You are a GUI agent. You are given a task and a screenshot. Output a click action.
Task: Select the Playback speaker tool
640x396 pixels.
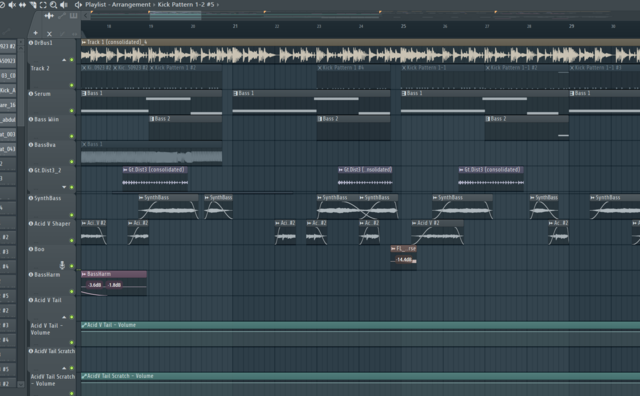click(x=64, y=5)
